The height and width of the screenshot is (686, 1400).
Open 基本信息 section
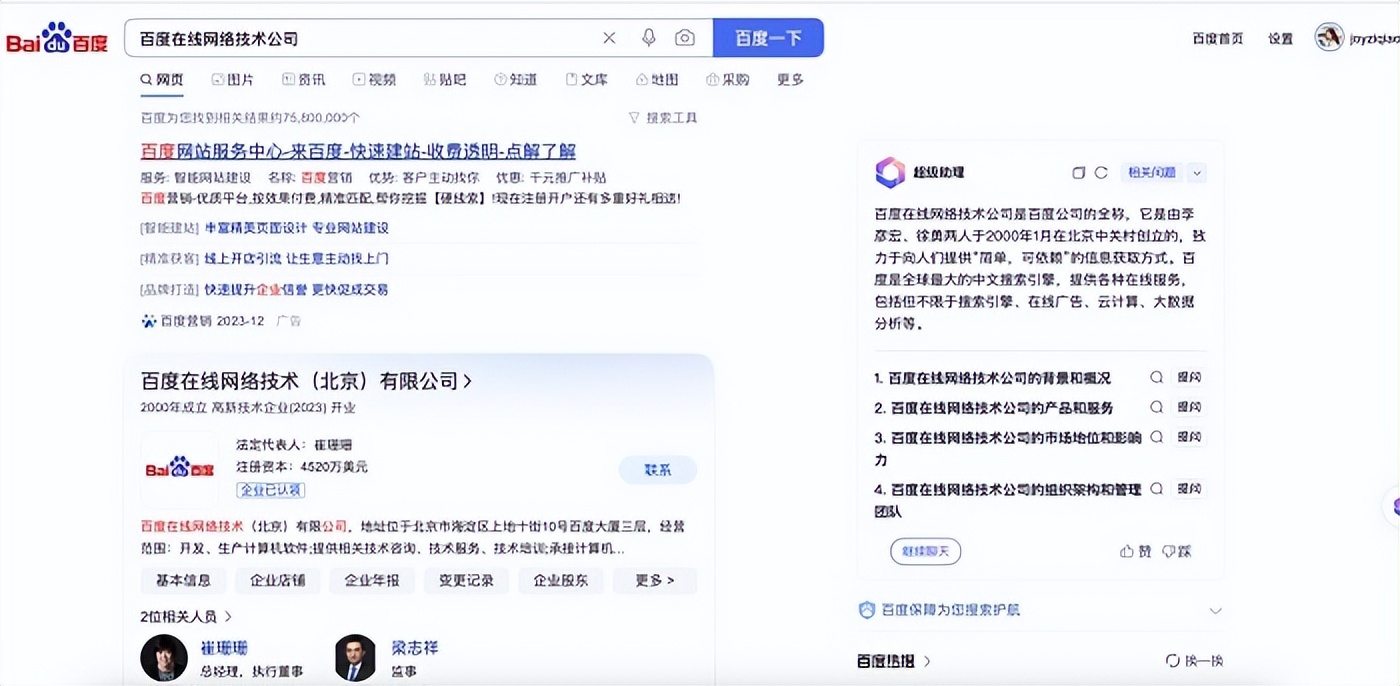click(x=183, y=581)
